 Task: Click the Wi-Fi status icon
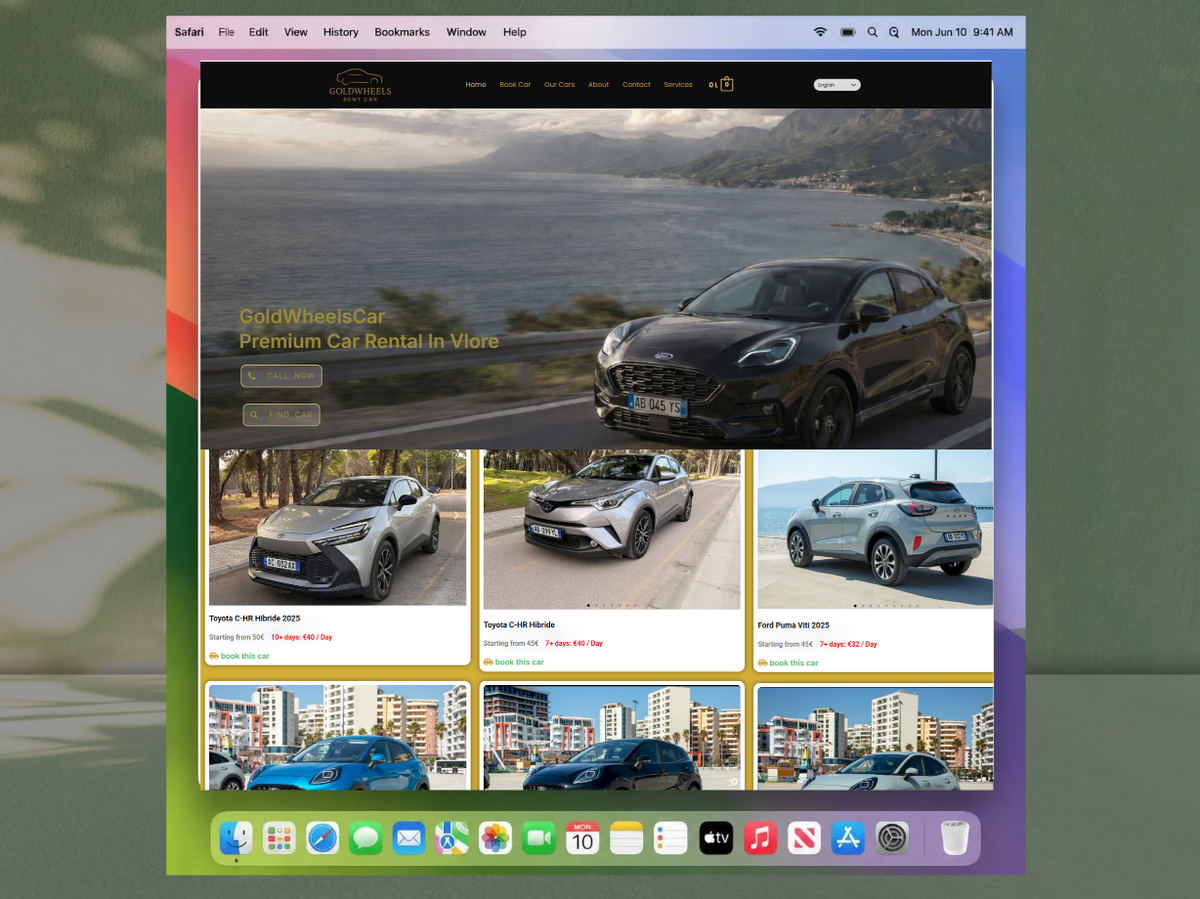(820, 32)
